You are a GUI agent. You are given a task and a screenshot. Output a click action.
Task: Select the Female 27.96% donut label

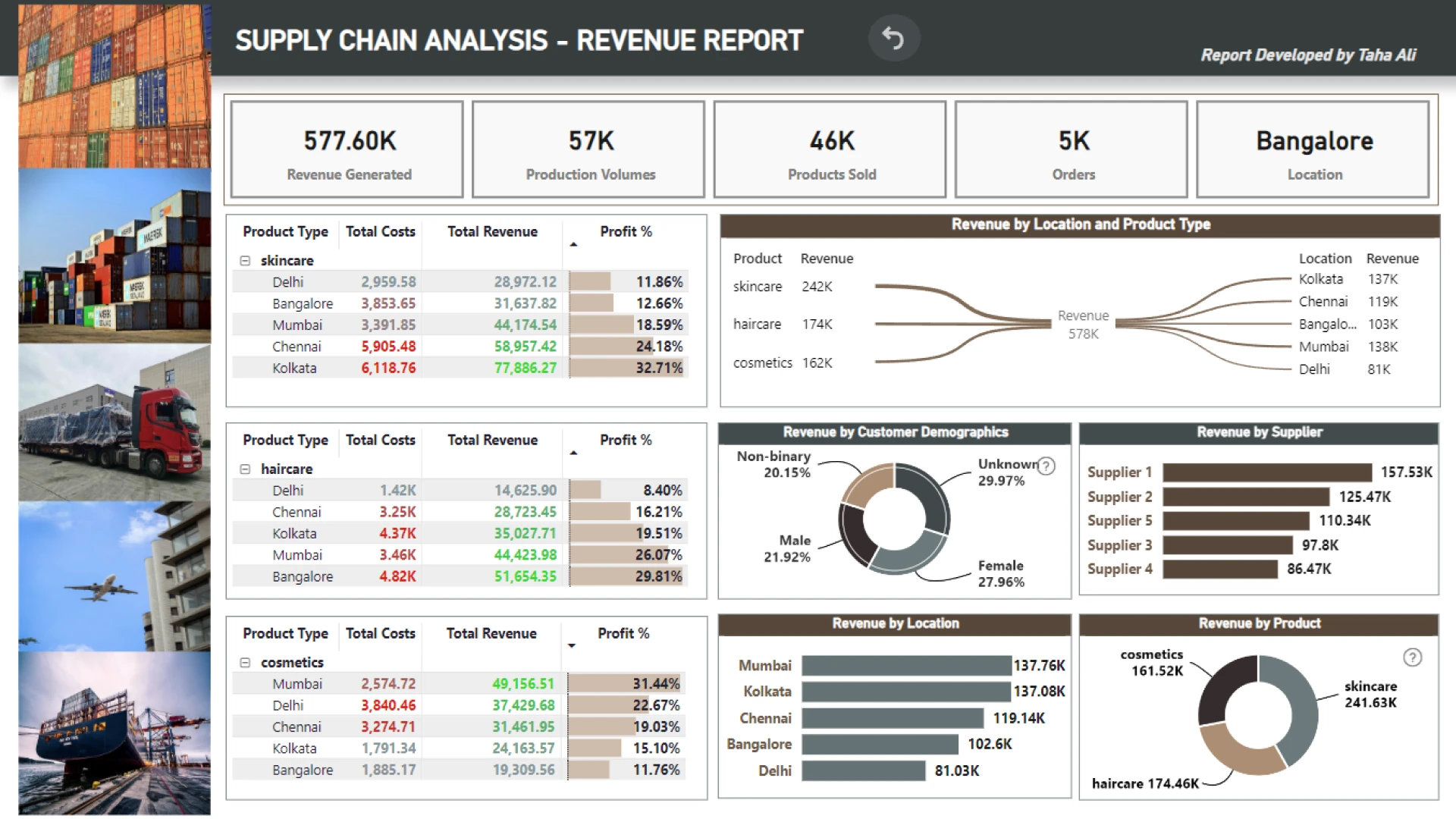point(1001,574)
